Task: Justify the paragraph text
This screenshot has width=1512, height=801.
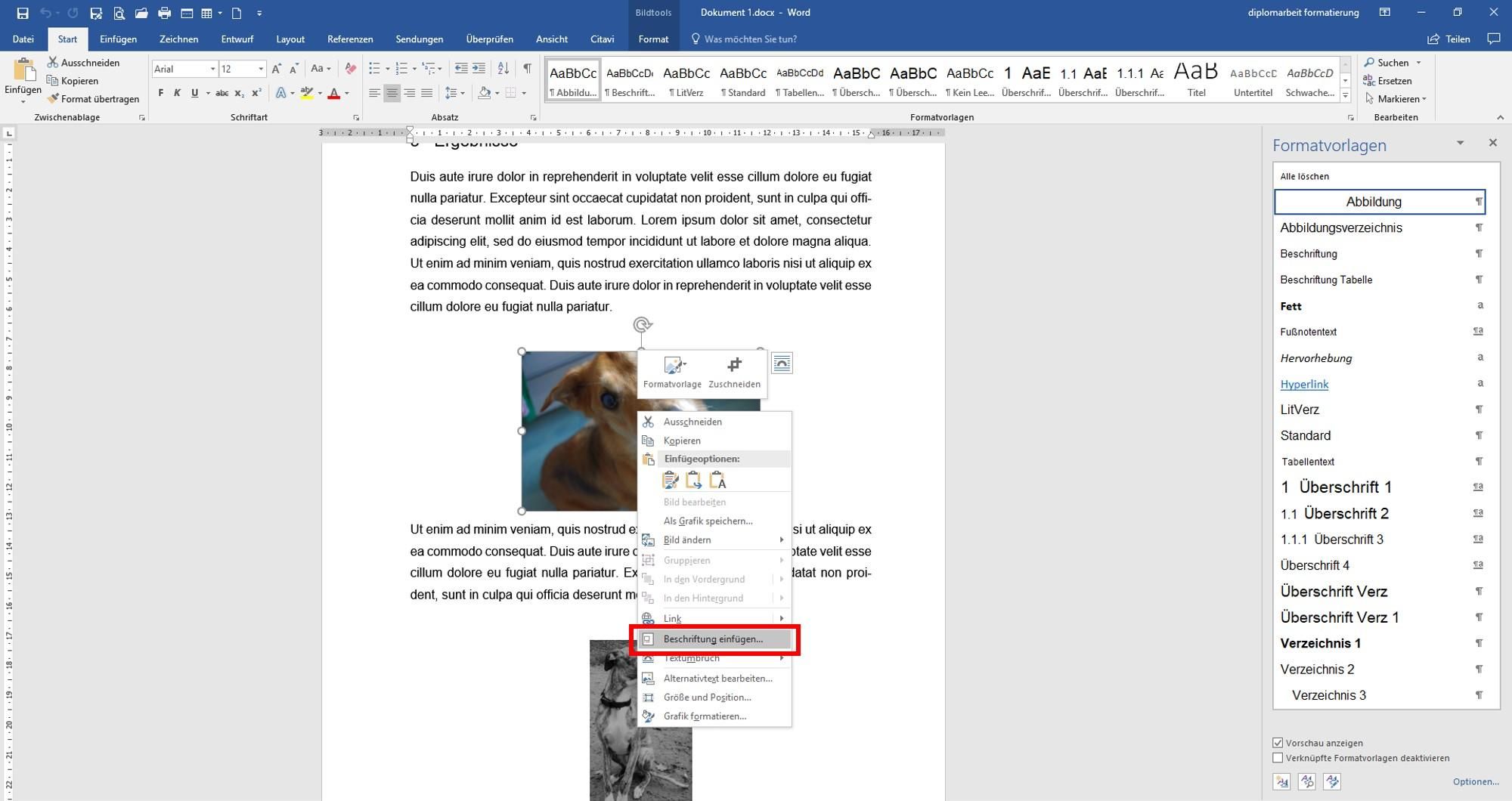Action: click(x=426, y=93)
